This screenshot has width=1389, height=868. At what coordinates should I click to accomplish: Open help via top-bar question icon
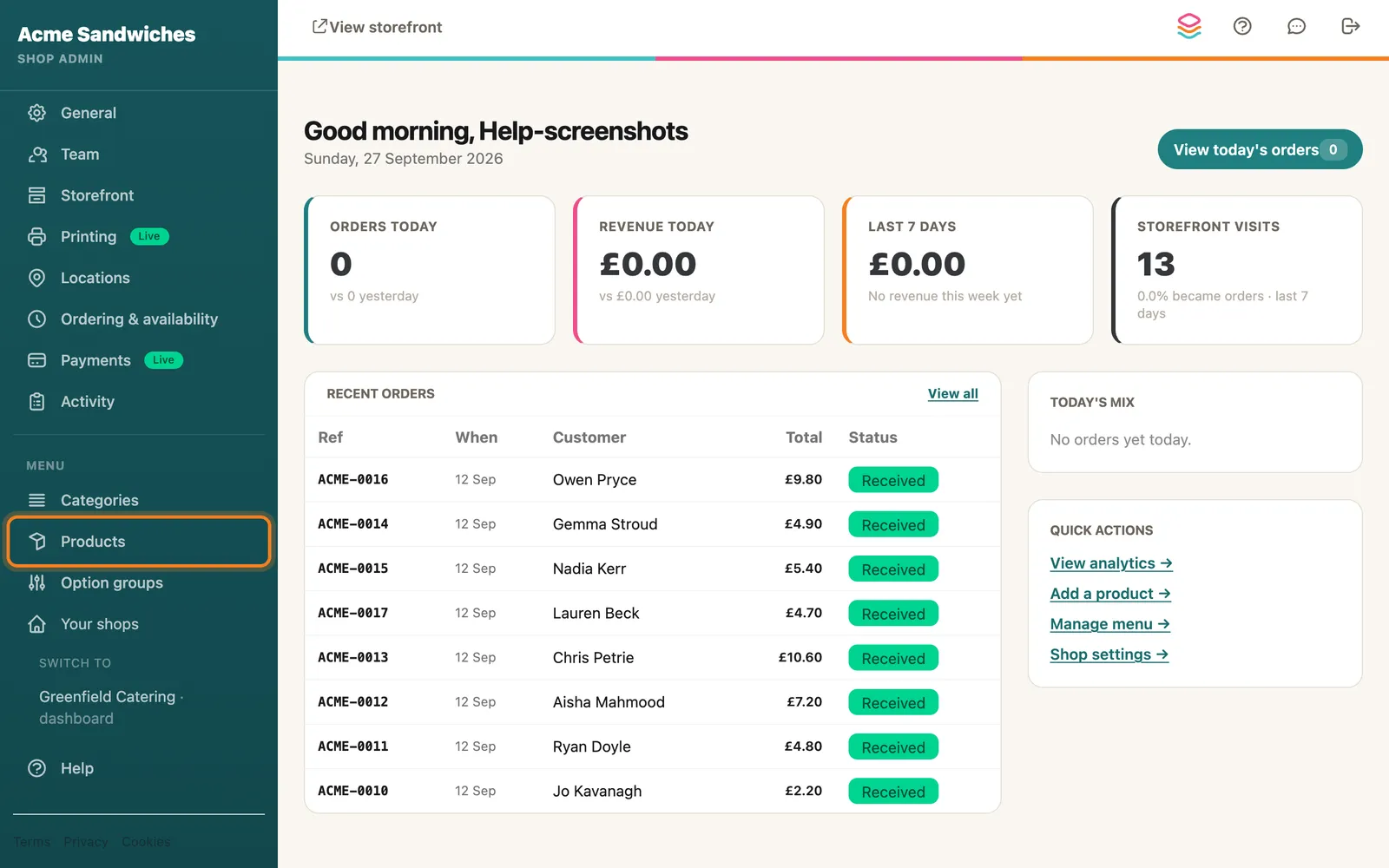[1242, 26]
